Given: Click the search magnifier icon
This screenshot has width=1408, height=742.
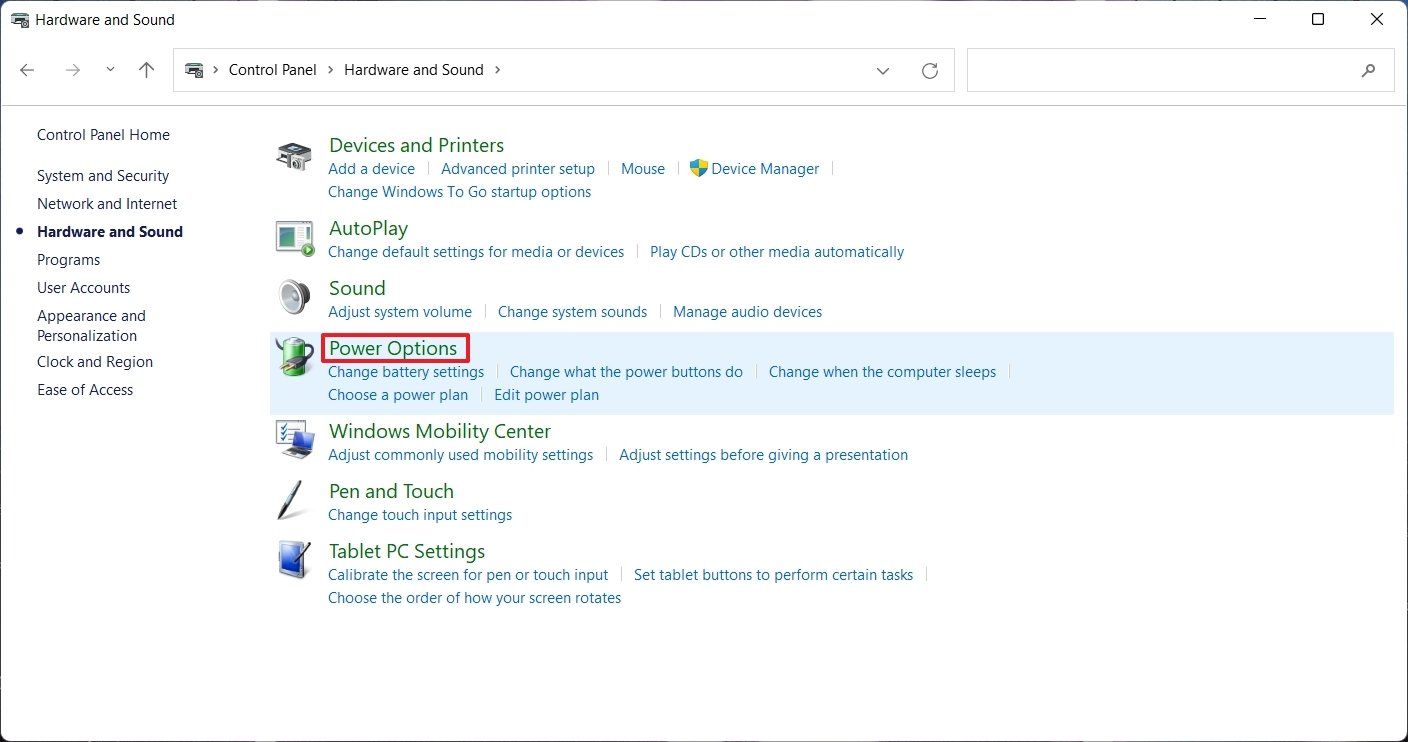Looking at the screenshot, I should 1369,70.
